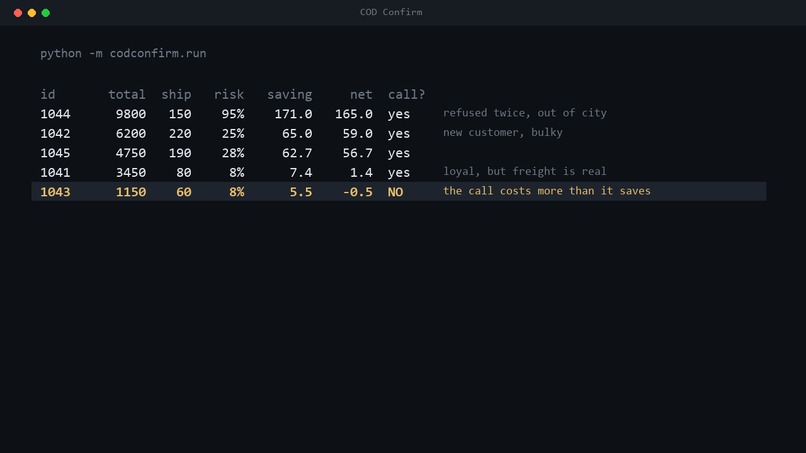
Task: Click the yellow minimize window button
Action: pyautogui.click(x=32, y=13)
